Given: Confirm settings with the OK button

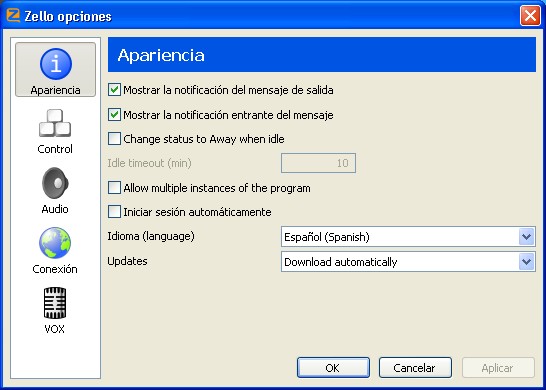Looking at the screenshot, I should 333,368.
